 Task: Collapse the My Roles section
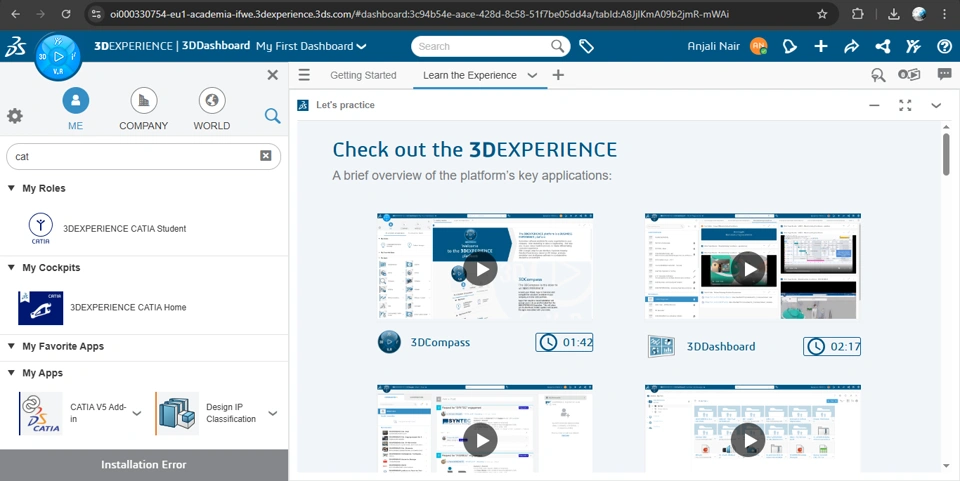11,188
